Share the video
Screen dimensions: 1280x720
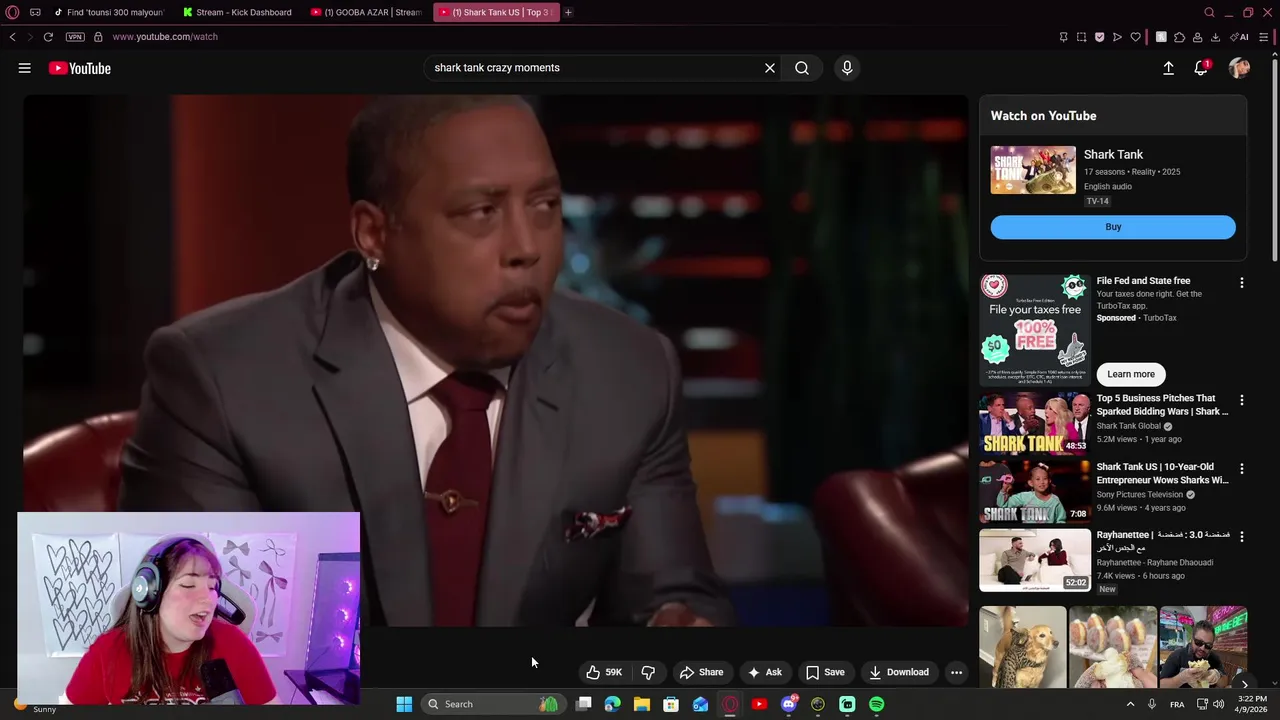pos(701,672)
